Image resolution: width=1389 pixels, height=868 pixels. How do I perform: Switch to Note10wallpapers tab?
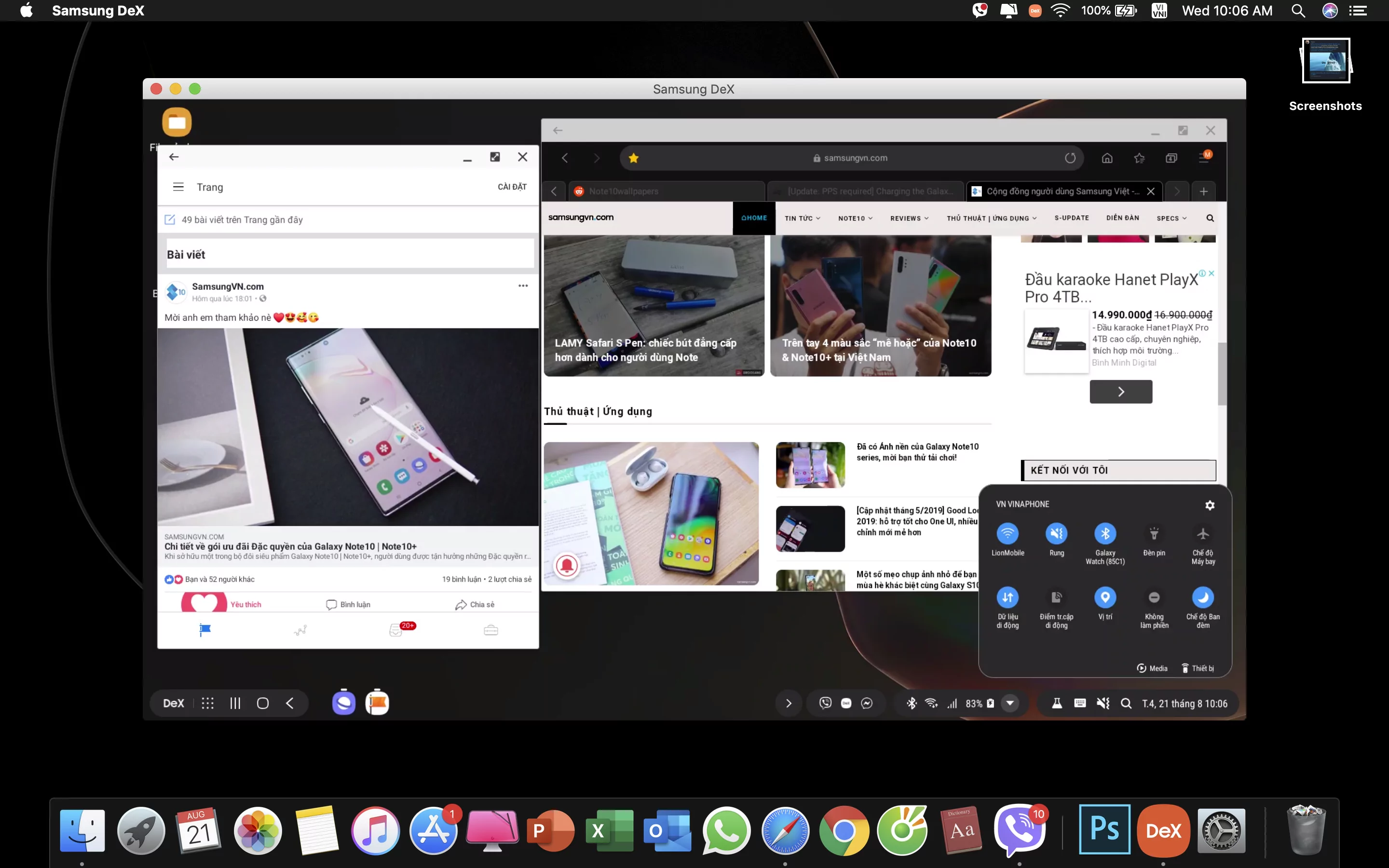point(667,191)
